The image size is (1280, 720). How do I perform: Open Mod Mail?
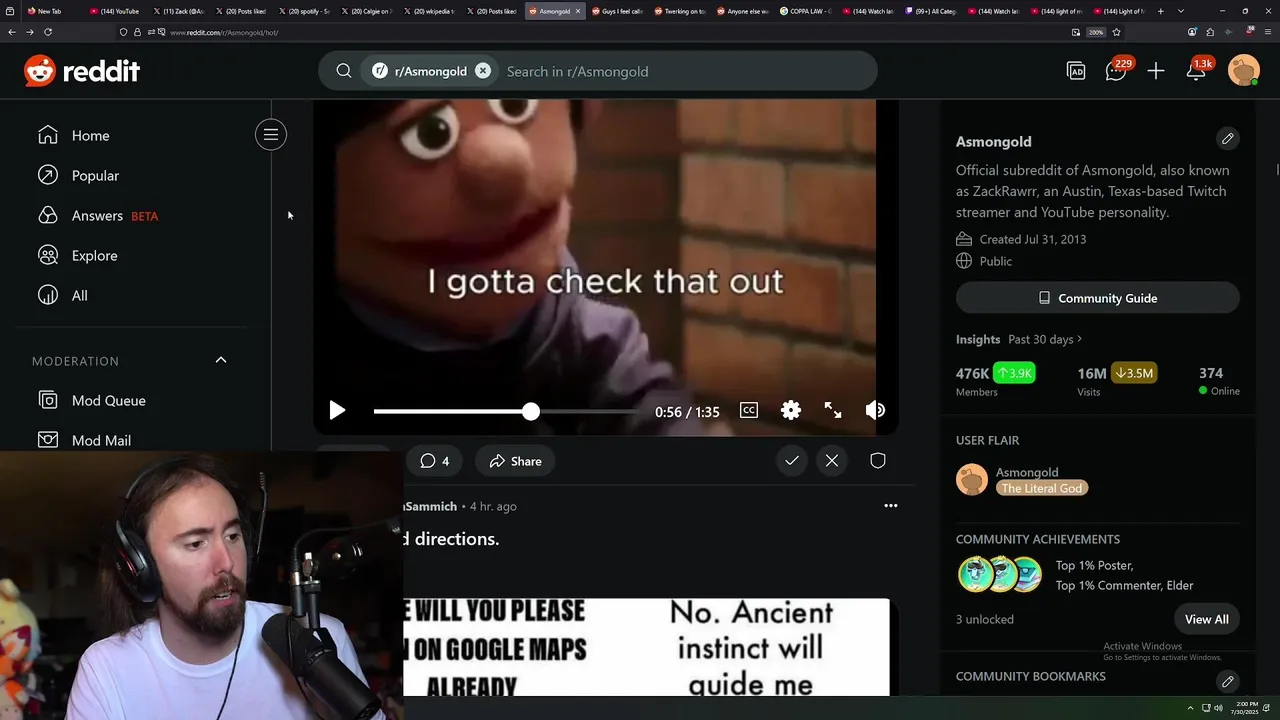(85, 440)
